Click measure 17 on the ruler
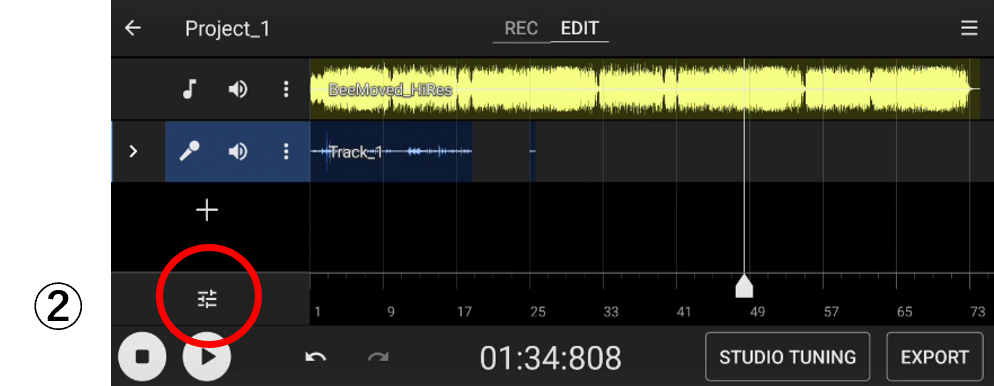 tap(464, 312)
